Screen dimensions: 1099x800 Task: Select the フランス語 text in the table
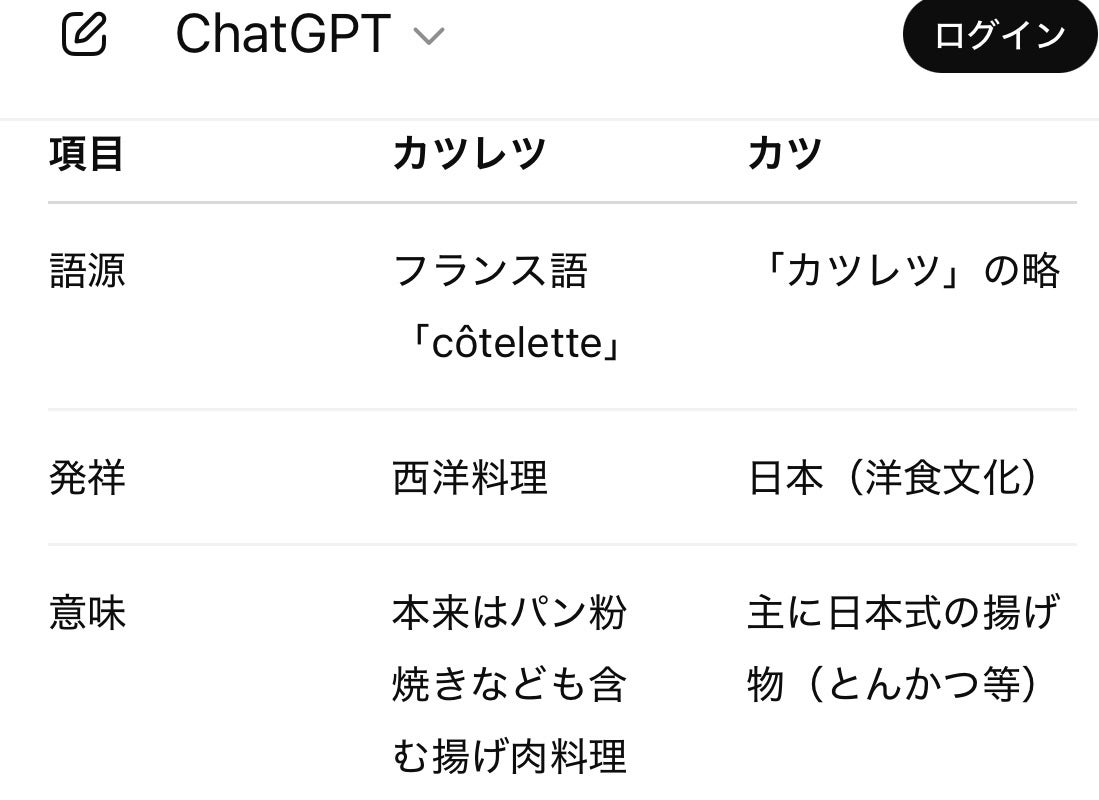click(x=490, y=271)
